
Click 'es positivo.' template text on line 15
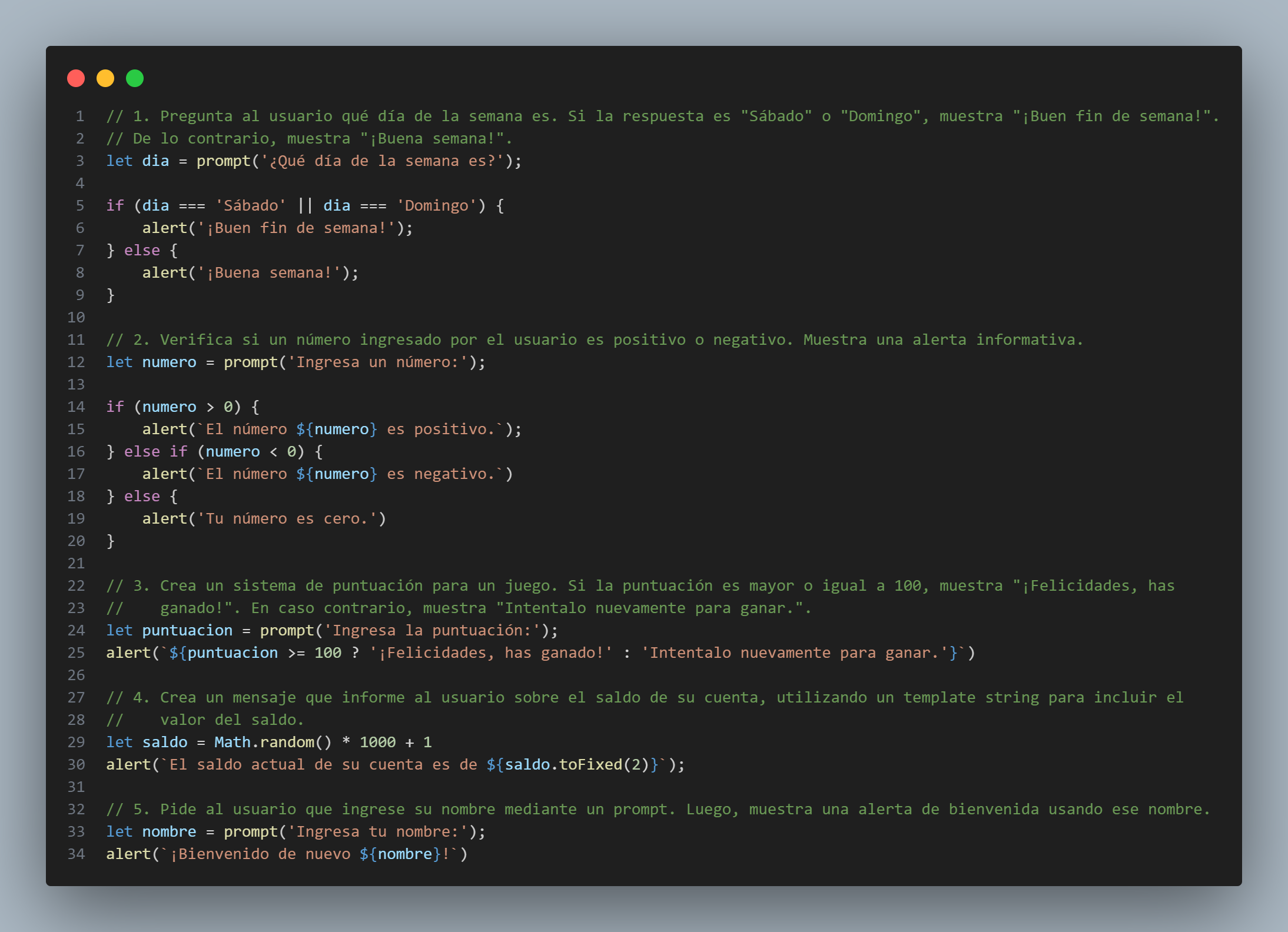point(441,430)
